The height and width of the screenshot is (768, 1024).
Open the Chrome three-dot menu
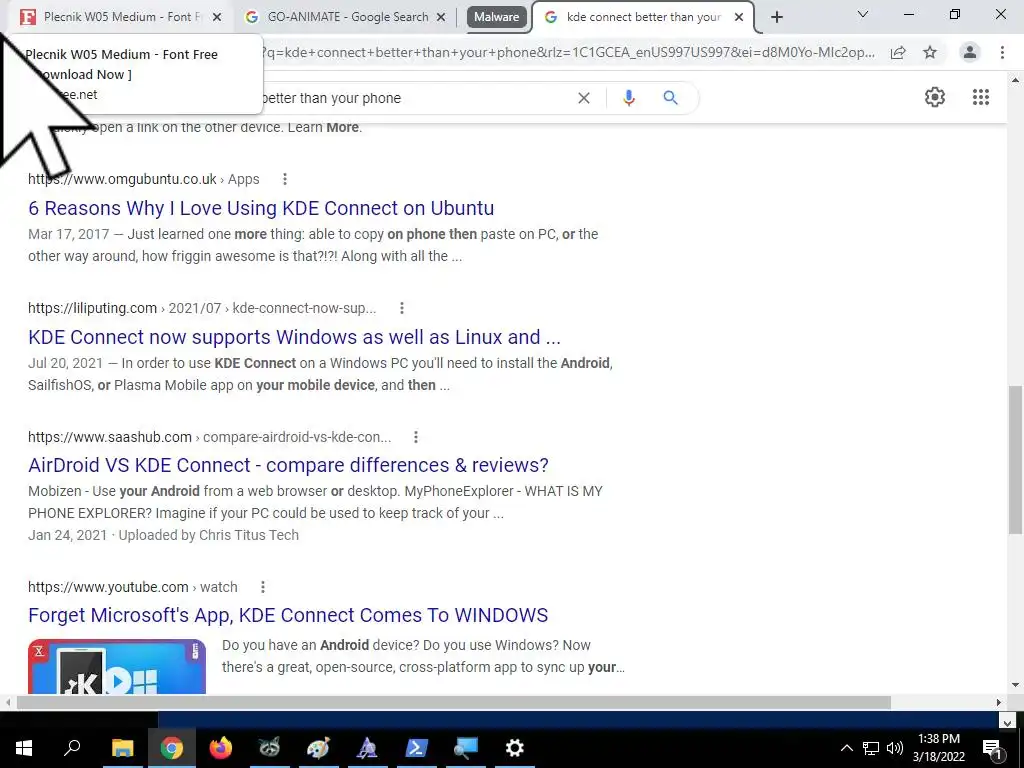pos(1002,52)
